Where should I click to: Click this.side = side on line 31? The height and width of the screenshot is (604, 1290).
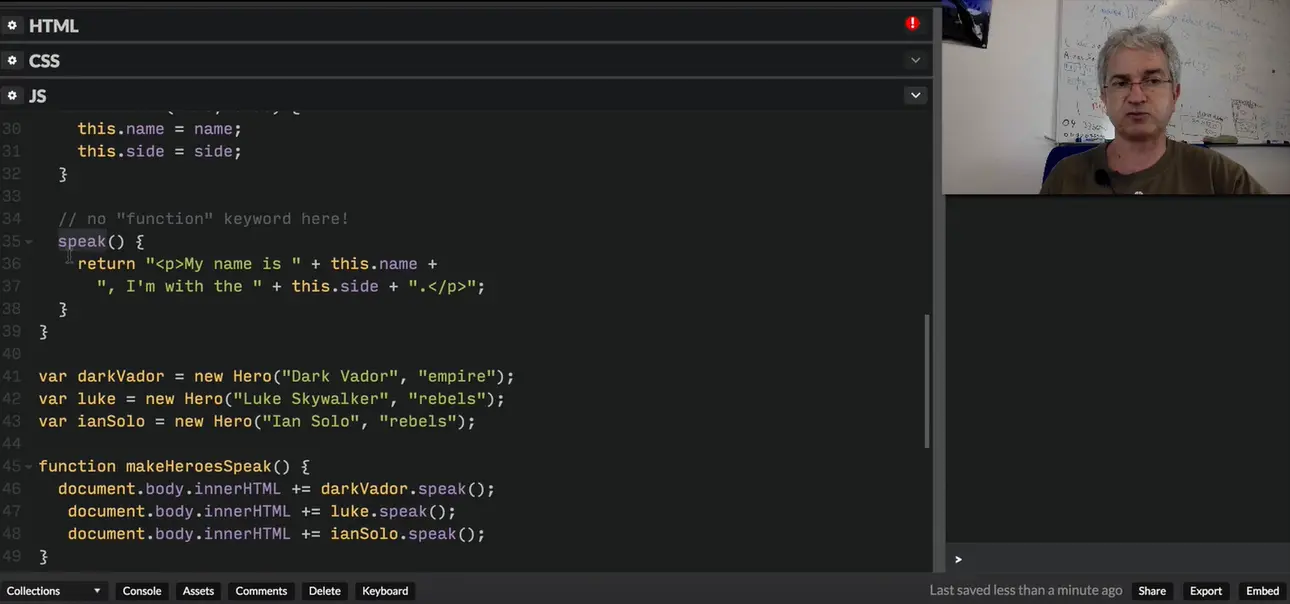tap(160, 151)
